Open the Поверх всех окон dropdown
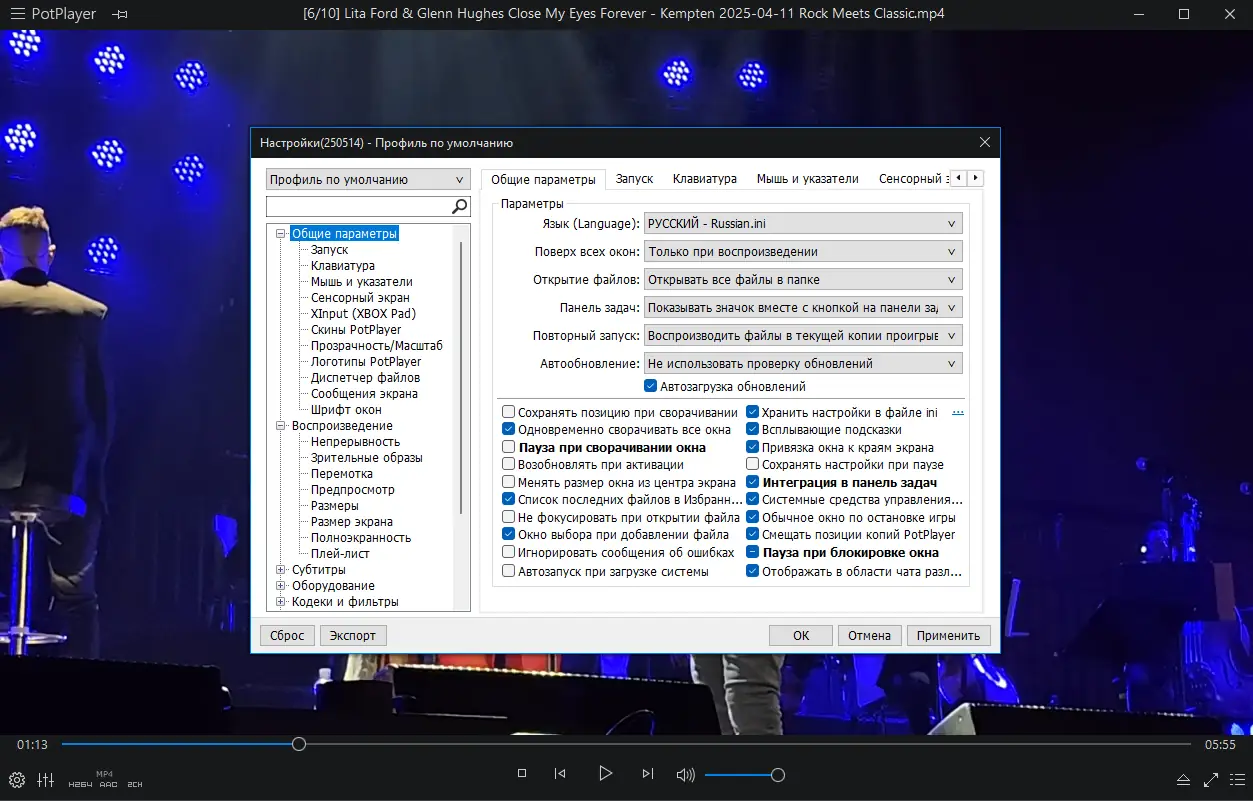This screenshot has width=1253, height=801. point(951,250)
